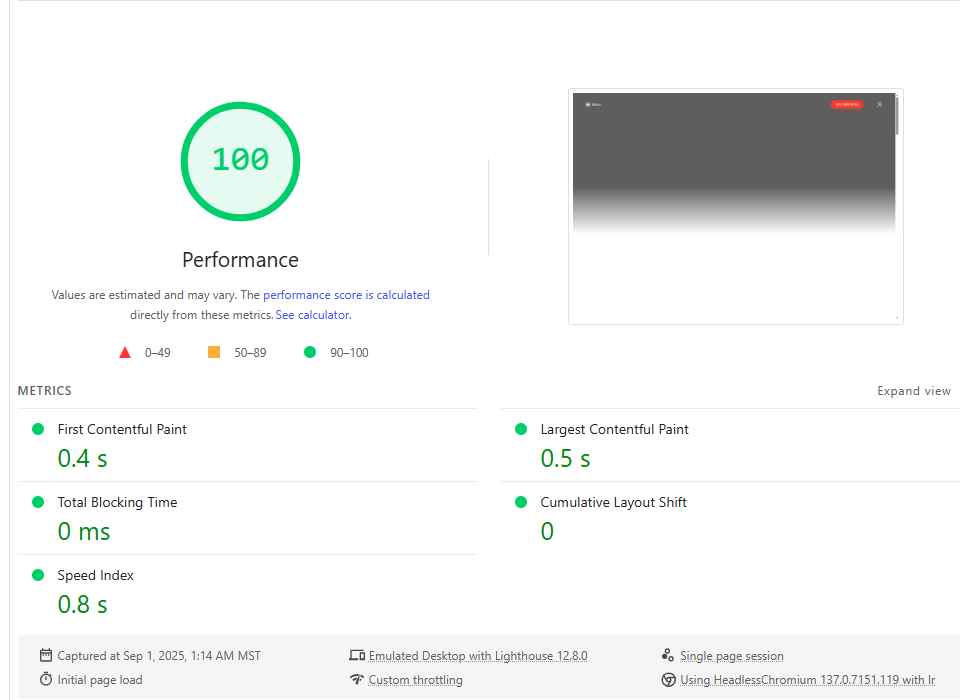Click the Custom throttling setting
Image resolution: width=966 pixels, height=700 pixels.
[x=415, y=680]
